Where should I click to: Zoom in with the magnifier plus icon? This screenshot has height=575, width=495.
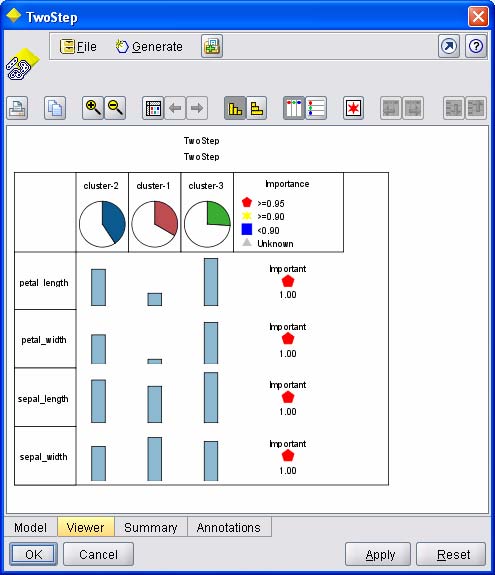[93, 108]
